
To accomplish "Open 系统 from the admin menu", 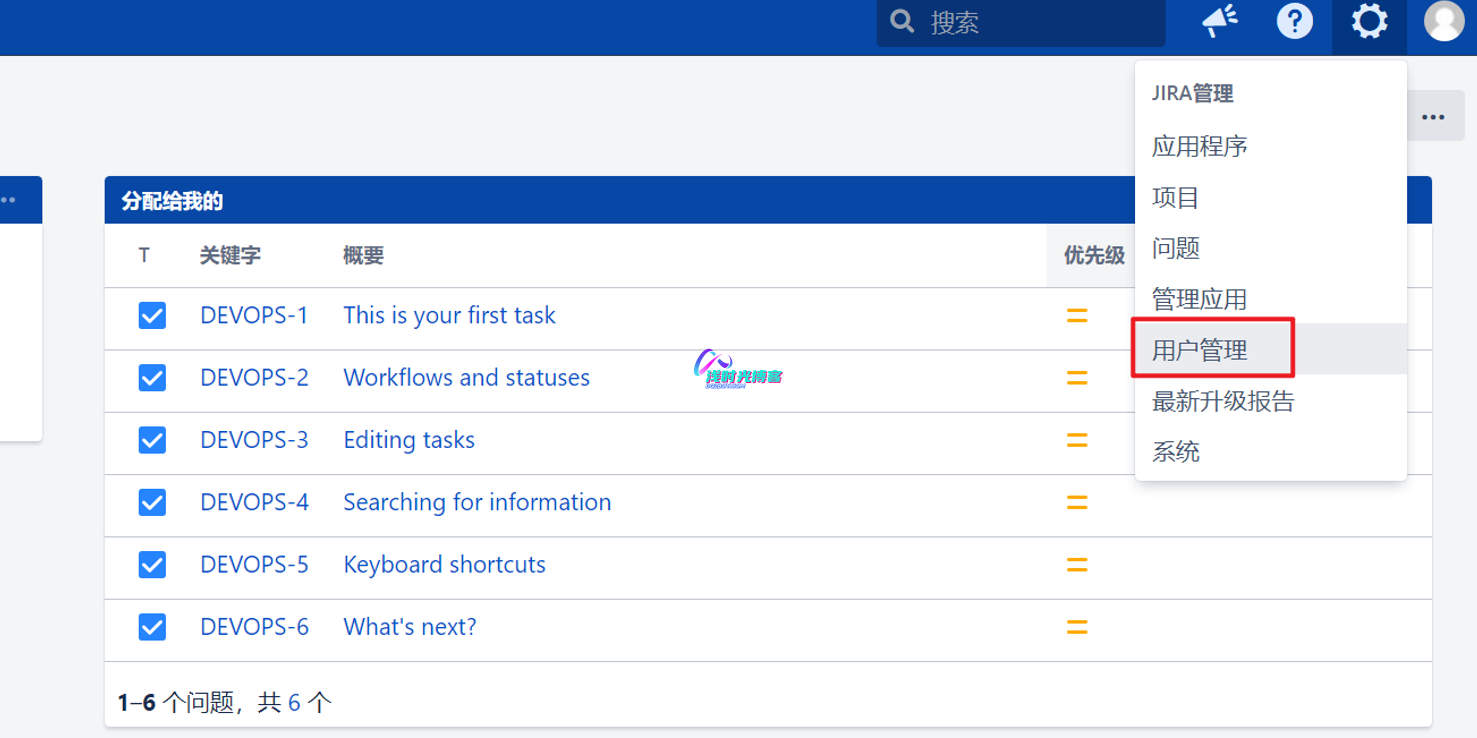I will click(x=1176, y=452).
